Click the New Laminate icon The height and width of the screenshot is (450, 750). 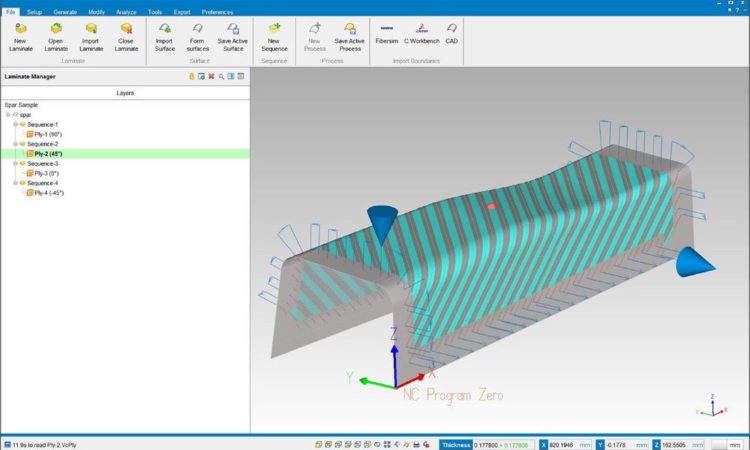[21, 29]
